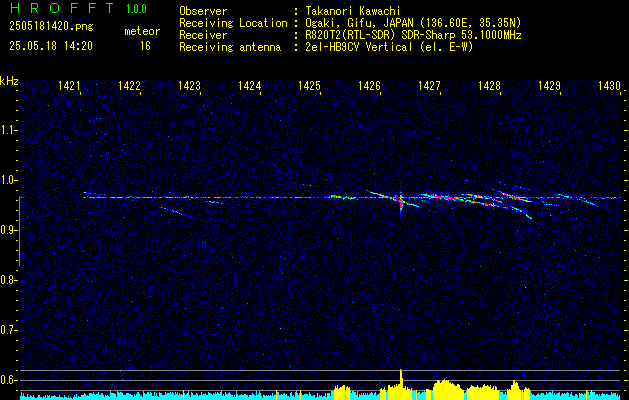This screenshot has height=400, width=629.
Task: Click the kHz axis unit label
Action: pyautogui.click(x=9, y=81)
